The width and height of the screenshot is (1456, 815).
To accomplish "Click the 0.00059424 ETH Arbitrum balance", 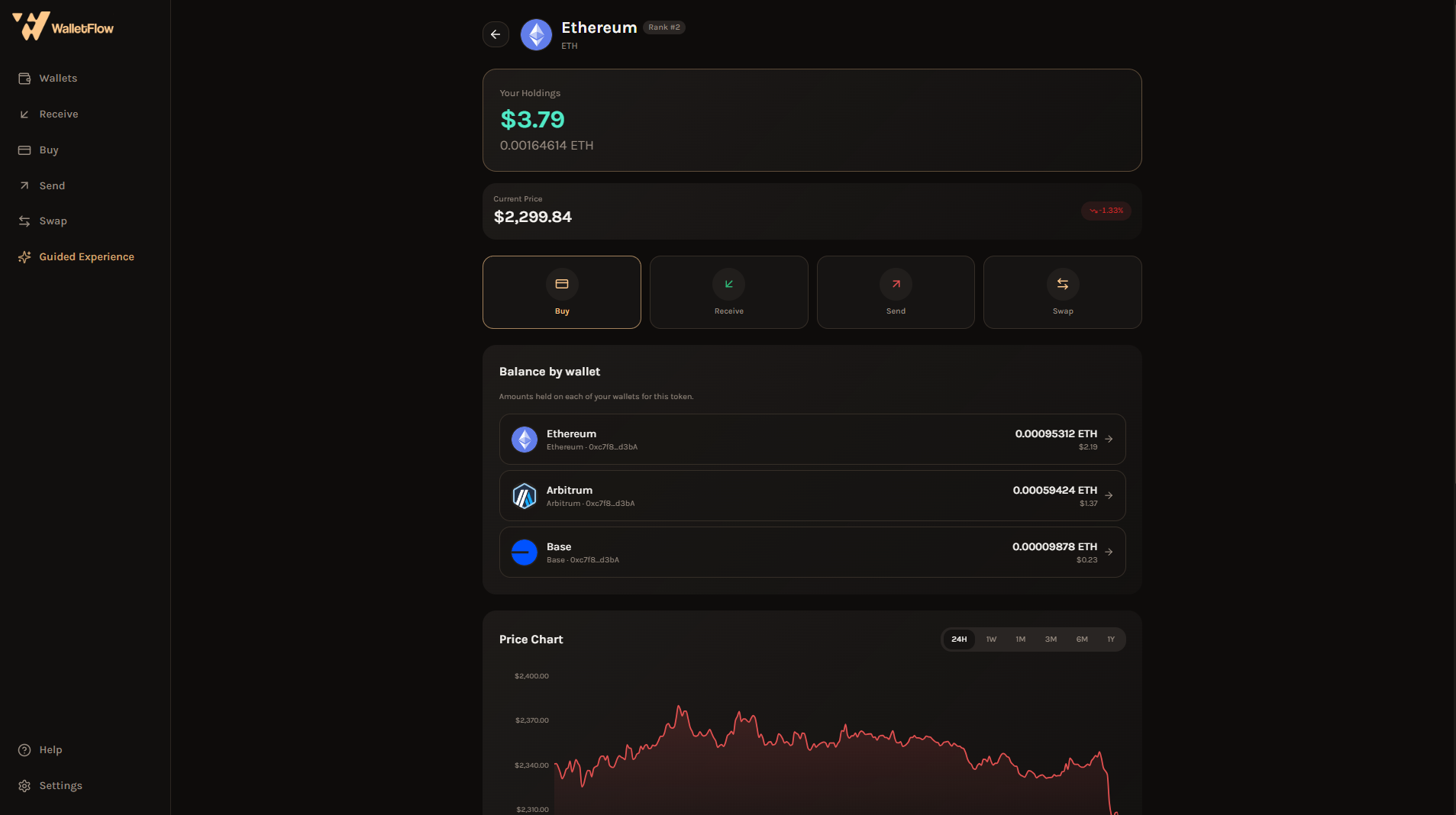I will click(x=1055, y=491).
